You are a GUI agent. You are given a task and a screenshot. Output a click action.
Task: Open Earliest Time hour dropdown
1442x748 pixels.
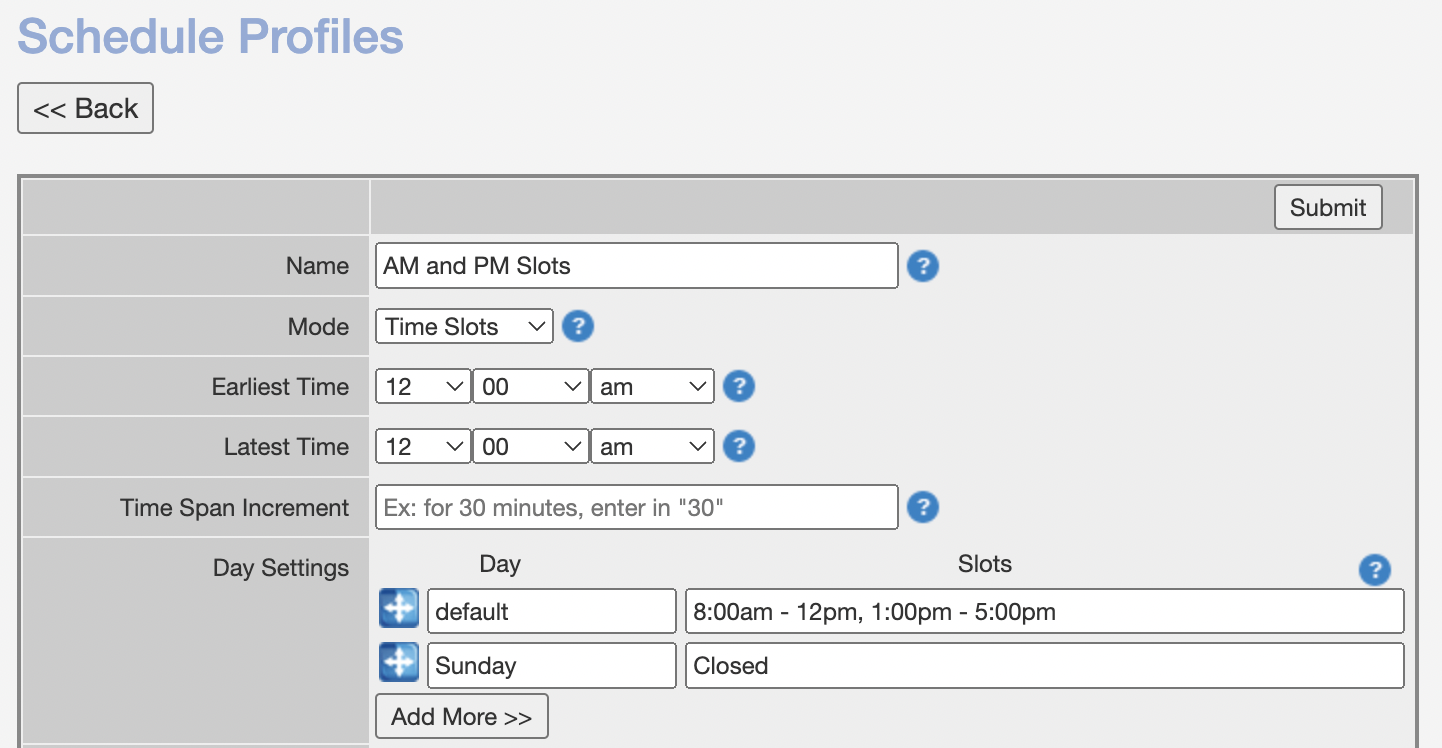coord(423,387)
